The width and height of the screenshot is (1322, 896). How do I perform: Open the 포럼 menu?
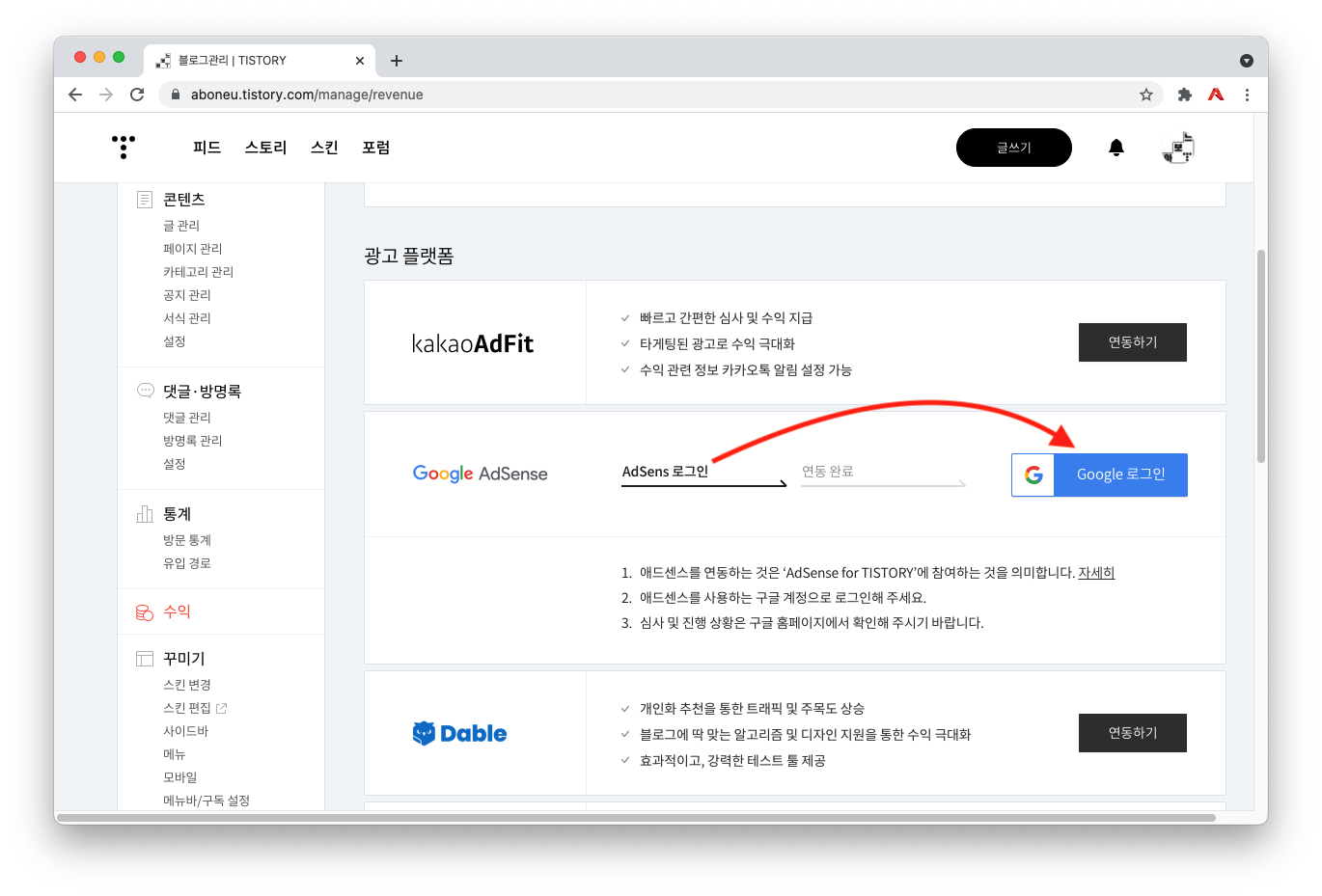point(375,148)
